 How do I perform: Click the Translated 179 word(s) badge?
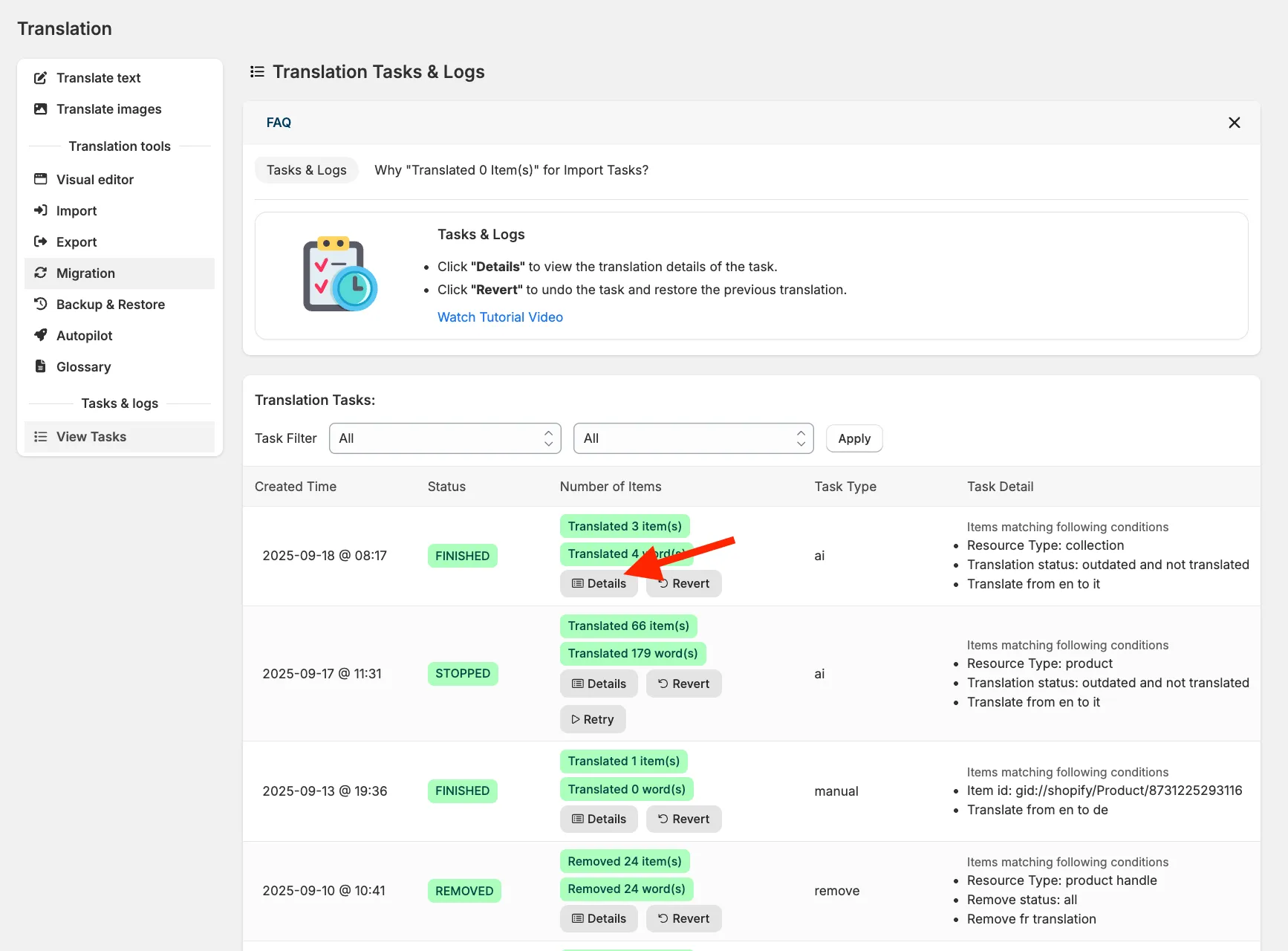click(633, 653)
